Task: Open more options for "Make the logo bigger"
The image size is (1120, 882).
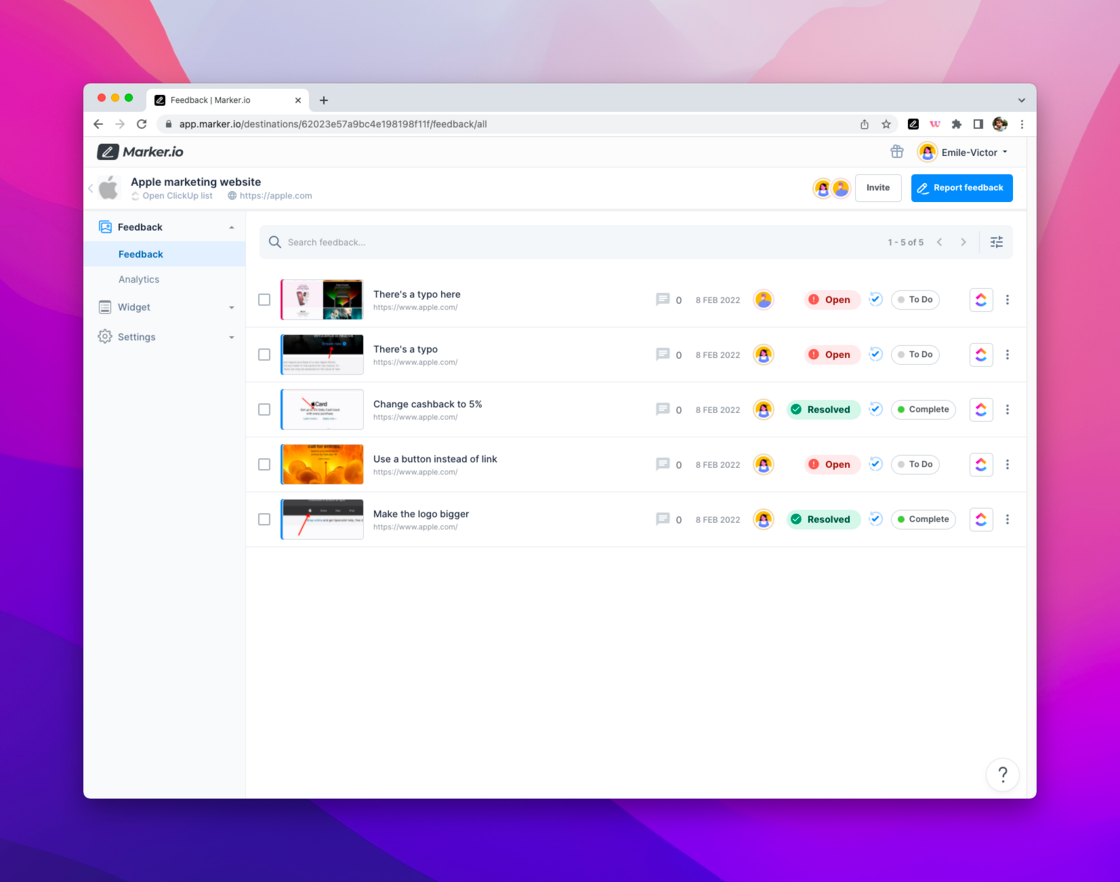Action: (1007, 519)
